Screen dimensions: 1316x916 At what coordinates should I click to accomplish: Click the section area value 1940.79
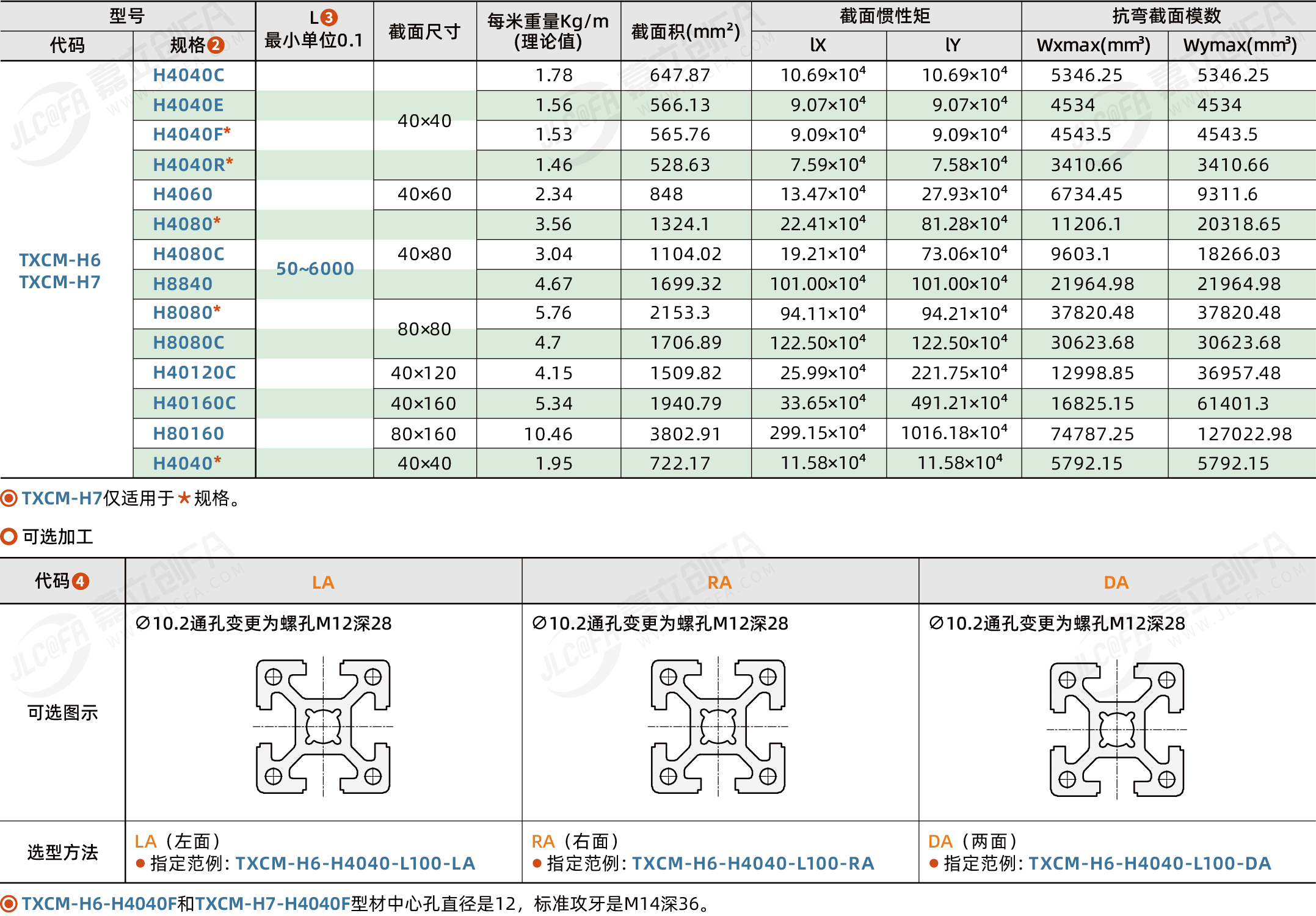[685, 404]
